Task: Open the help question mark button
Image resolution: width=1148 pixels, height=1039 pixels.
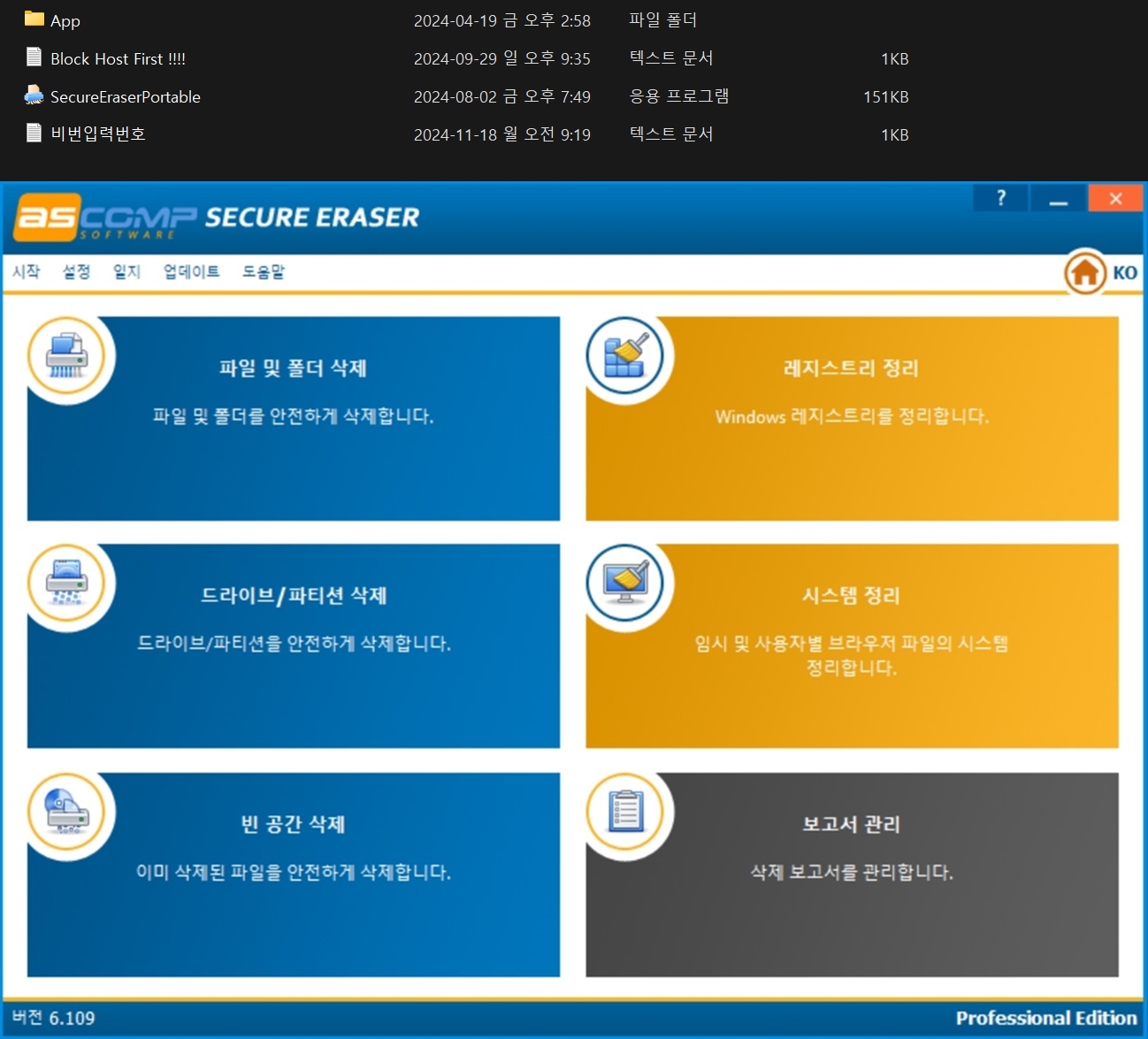Action: coord(1000,198)
